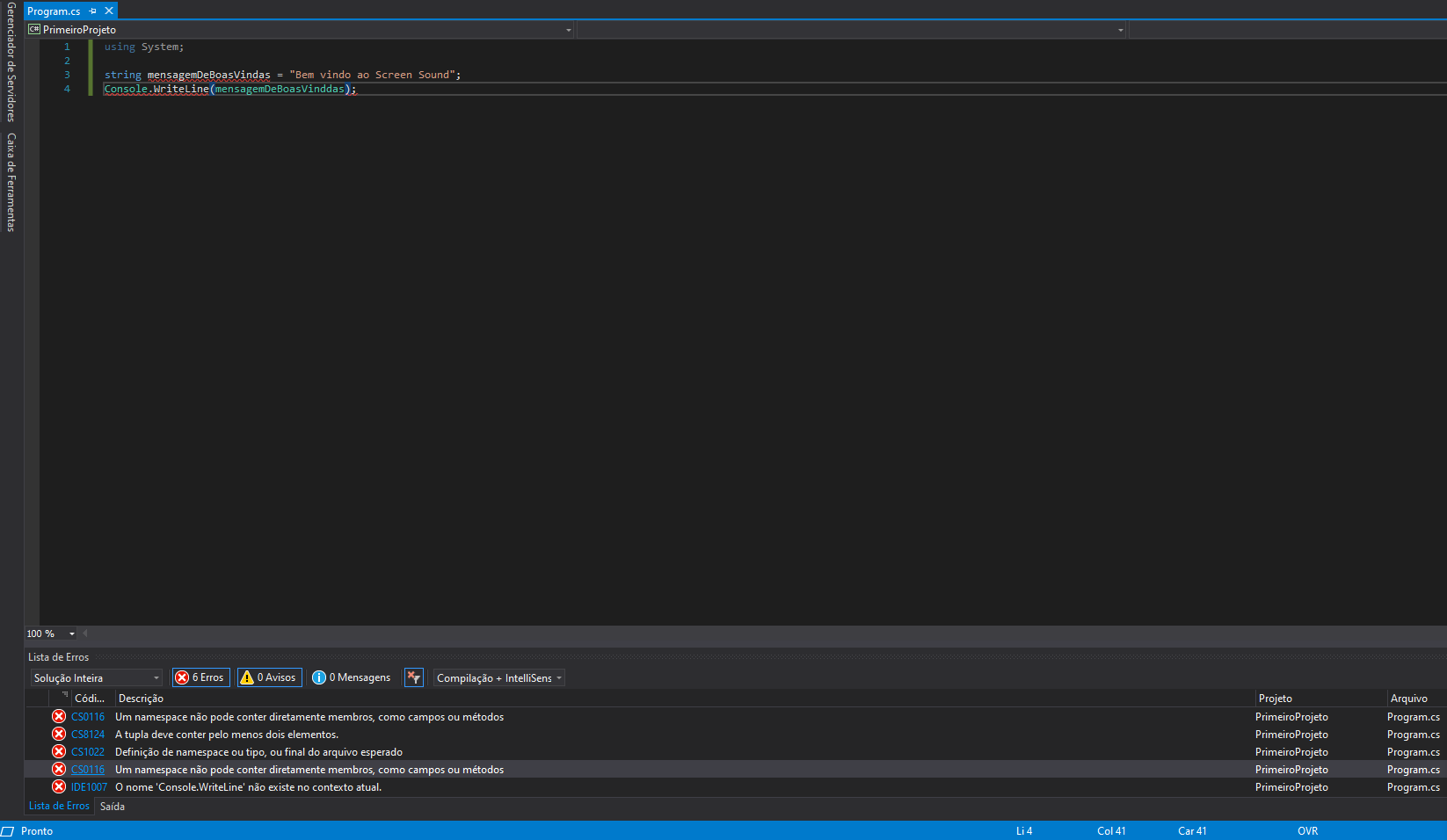Open the Compilação + IntelliSense dropdown
This screenshot has width=1447, height=840.
pyautogui.click(x=498, y=678)
